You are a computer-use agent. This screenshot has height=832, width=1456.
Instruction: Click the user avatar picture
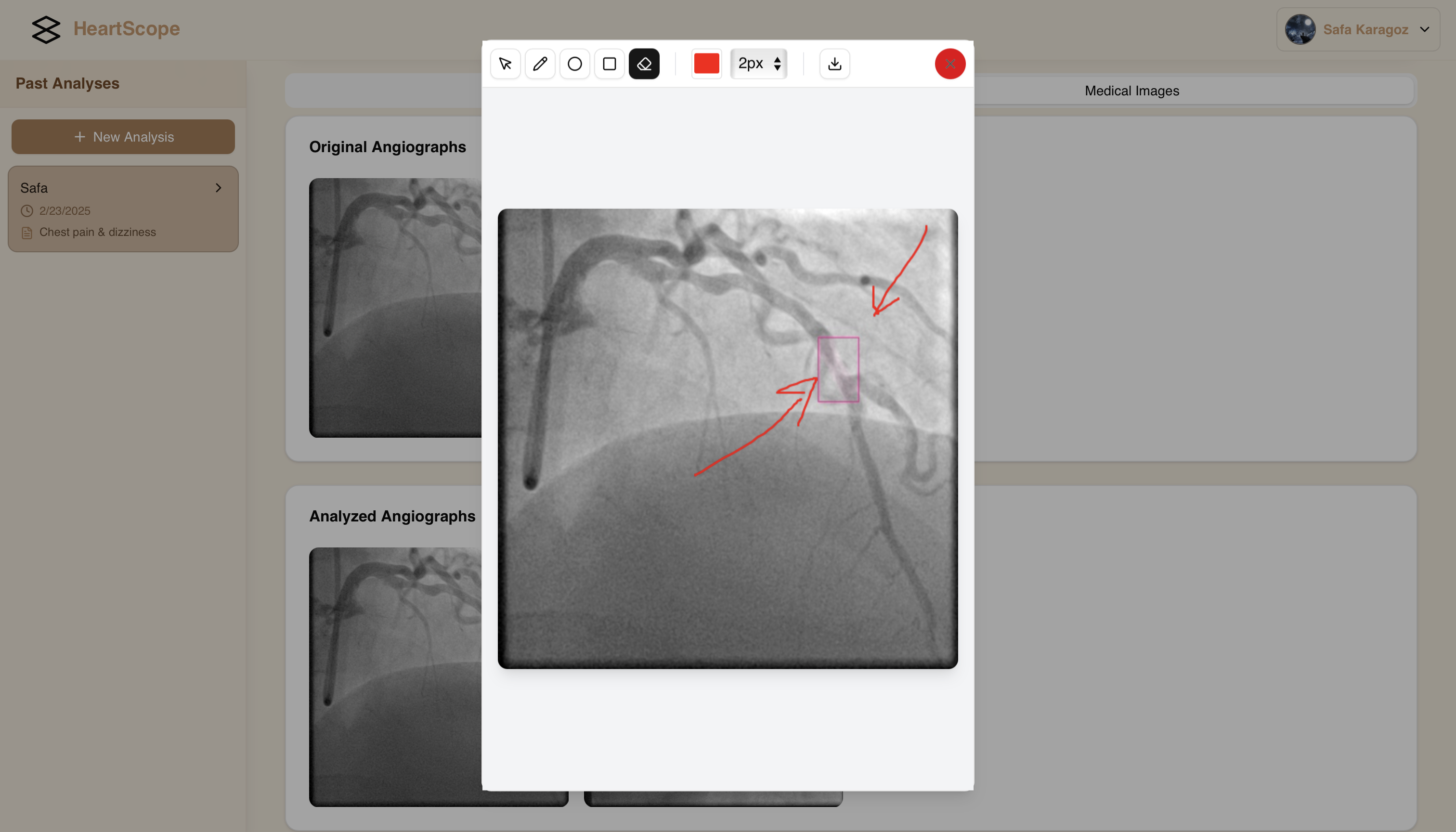(1300, 29)
